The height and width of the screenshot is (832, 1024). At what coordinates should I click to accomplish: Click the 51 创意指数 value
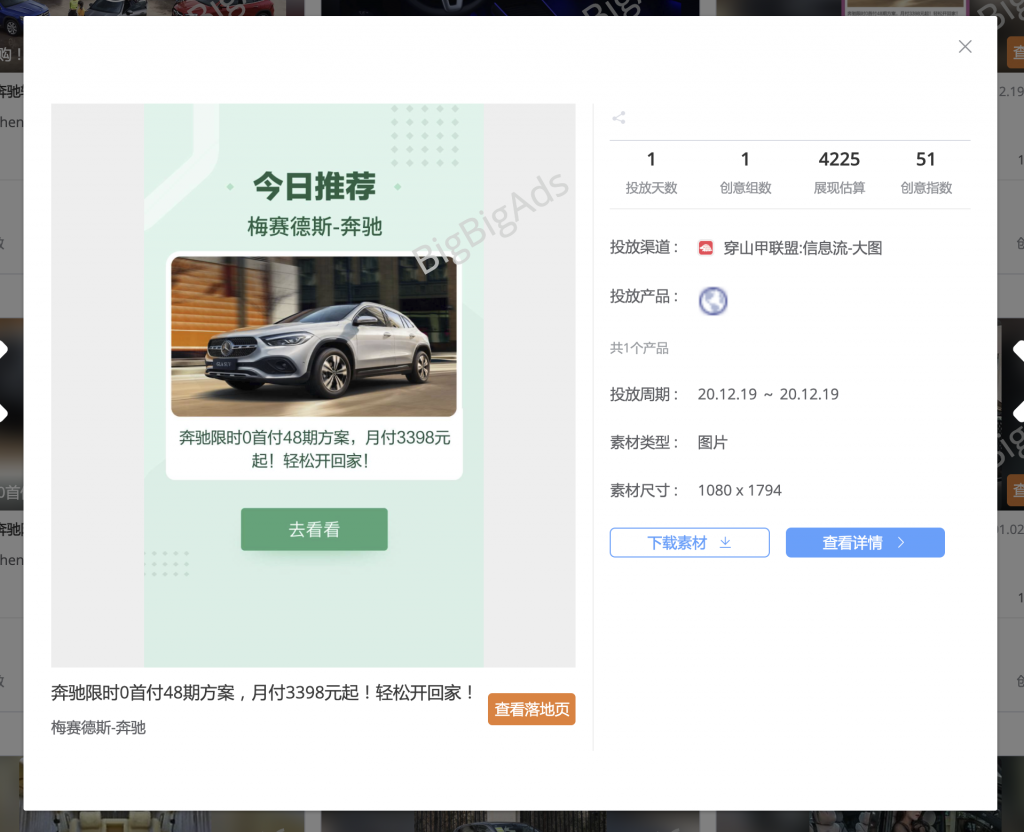pos(925,159)
